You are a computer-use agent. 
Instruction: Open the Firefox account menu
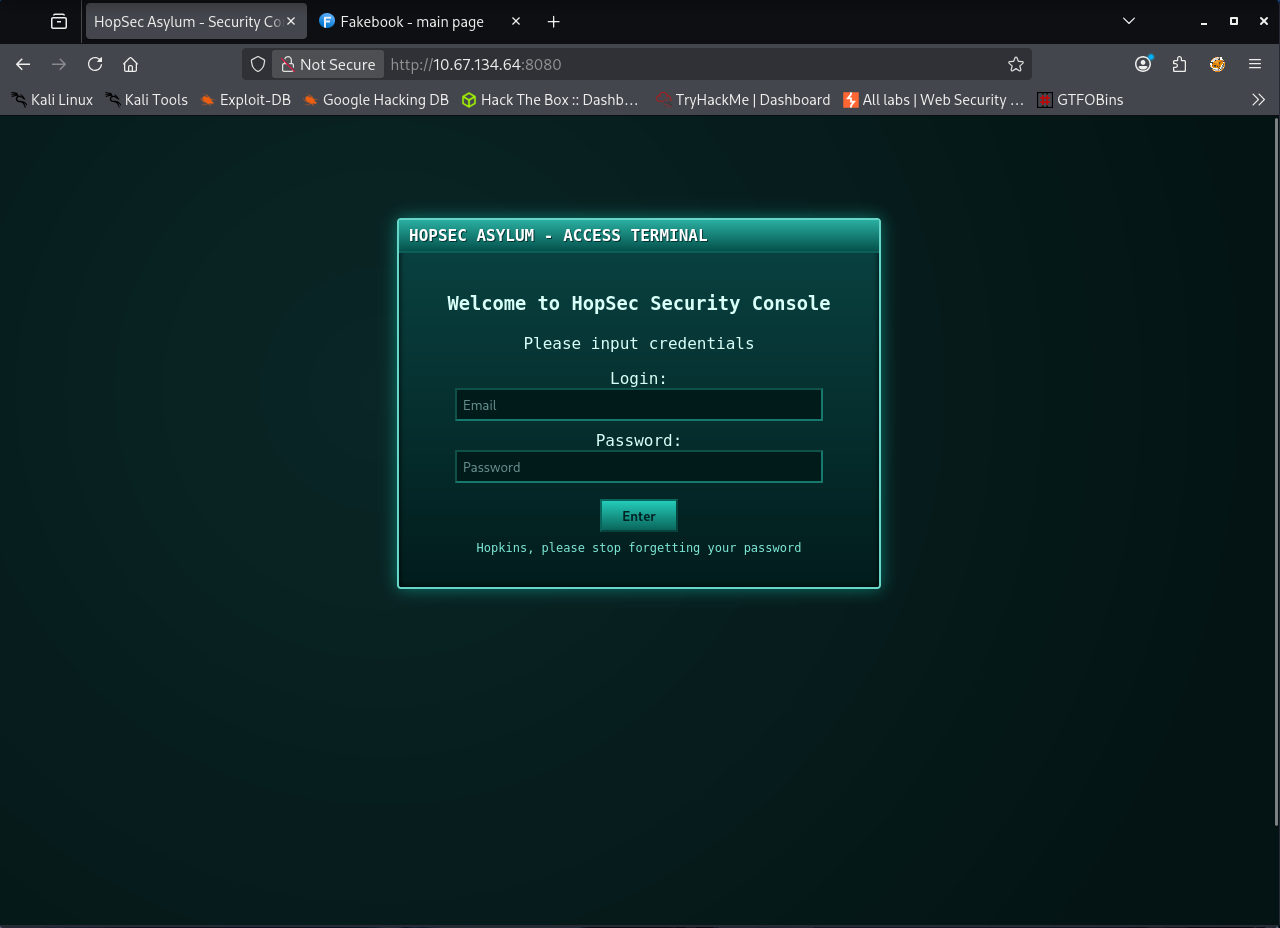coord(1142,64)
